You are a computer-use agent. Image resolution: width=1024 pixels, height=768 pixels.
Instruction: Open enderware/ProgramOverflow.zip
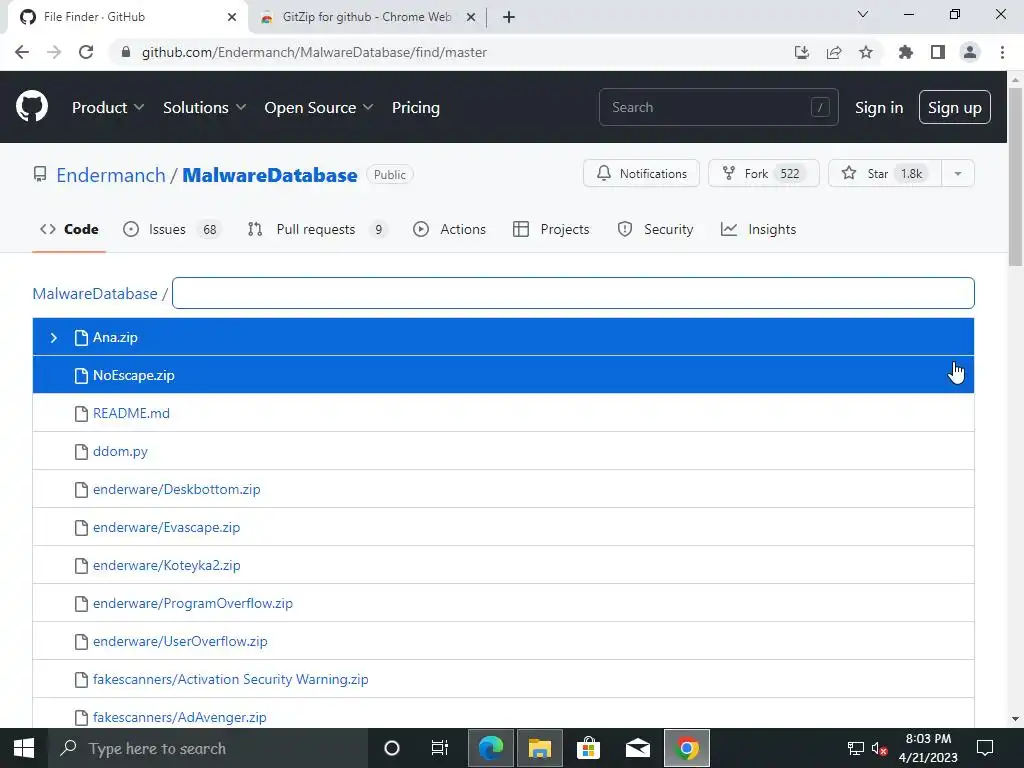coord(193,603)
